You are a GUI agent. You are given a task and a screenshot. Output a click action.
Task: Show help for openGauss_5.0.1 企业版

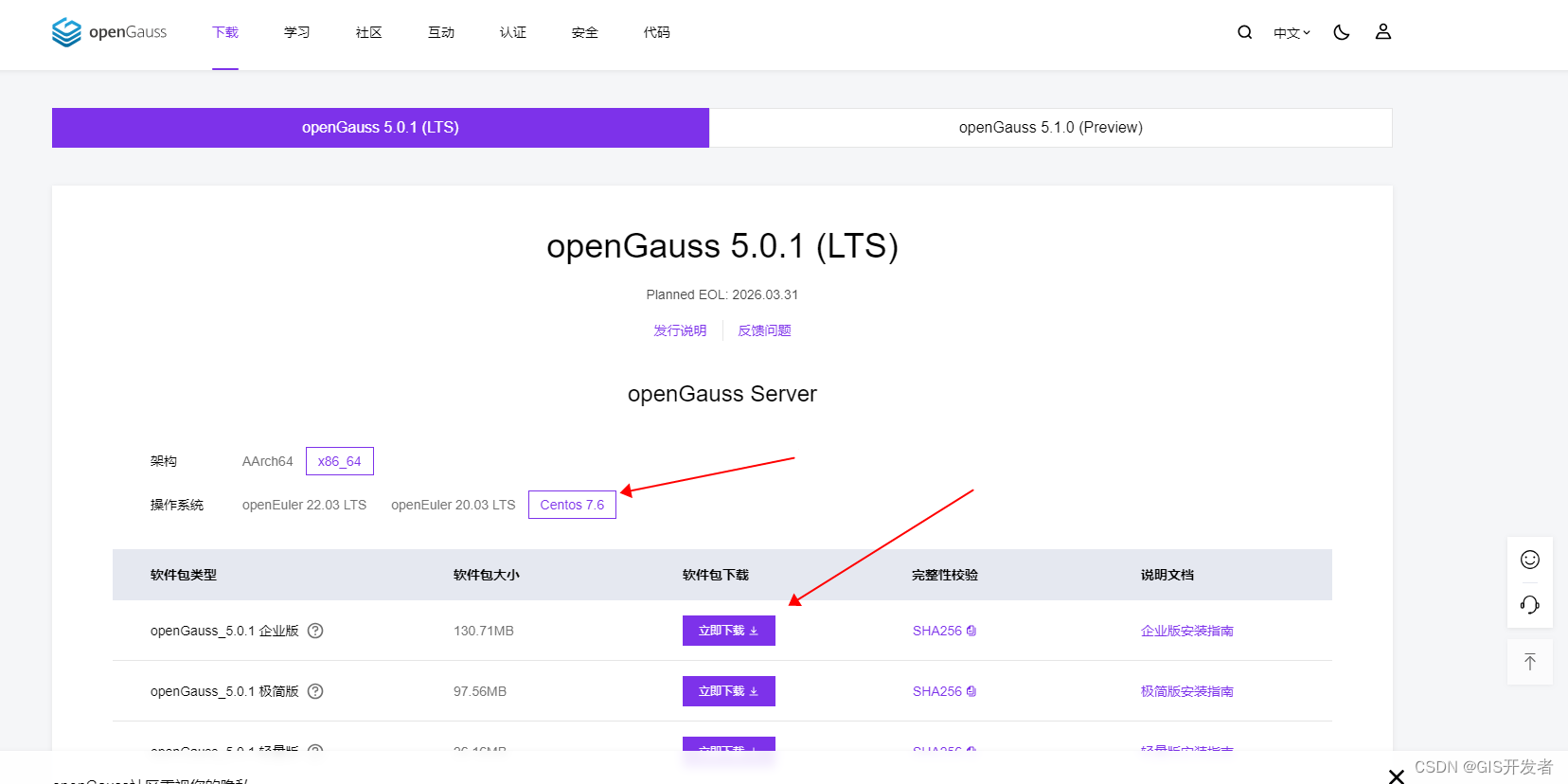[x=315, y=631]
